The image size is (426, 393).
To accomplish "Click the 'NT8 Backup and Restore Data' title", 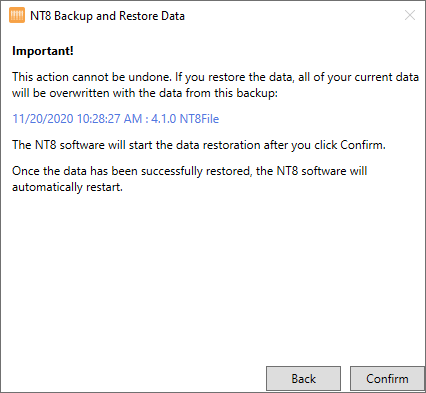I will (107, 16).
